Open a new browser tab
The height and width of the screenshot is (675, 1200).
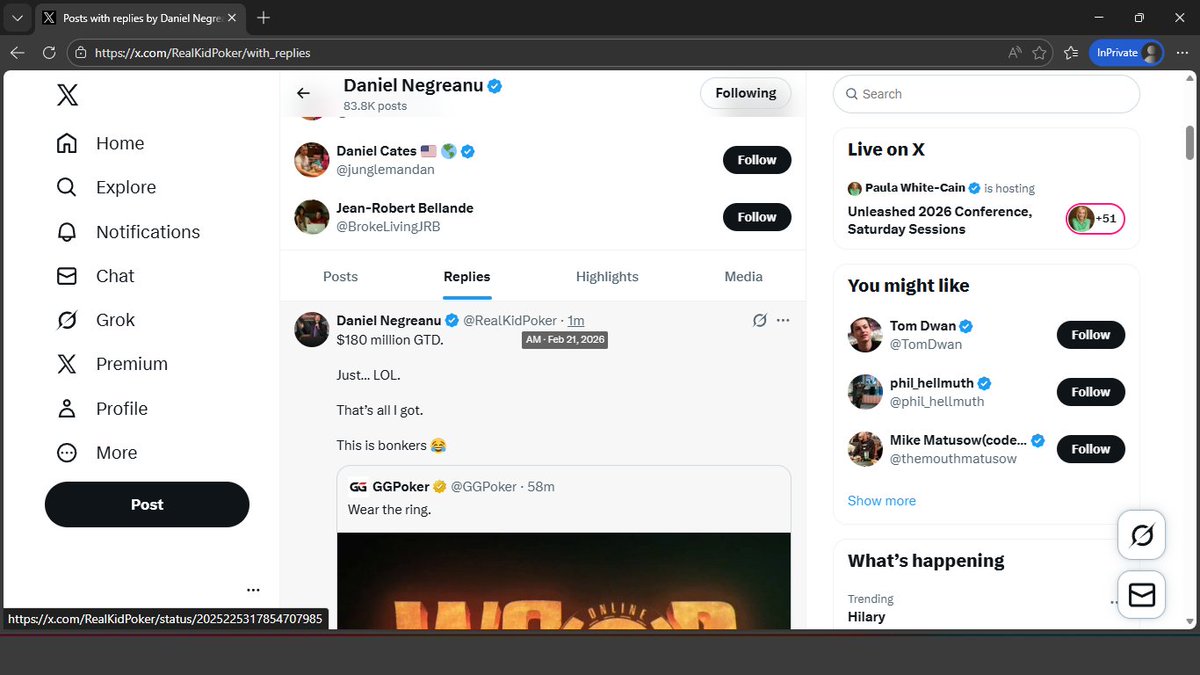coord(264,17)
